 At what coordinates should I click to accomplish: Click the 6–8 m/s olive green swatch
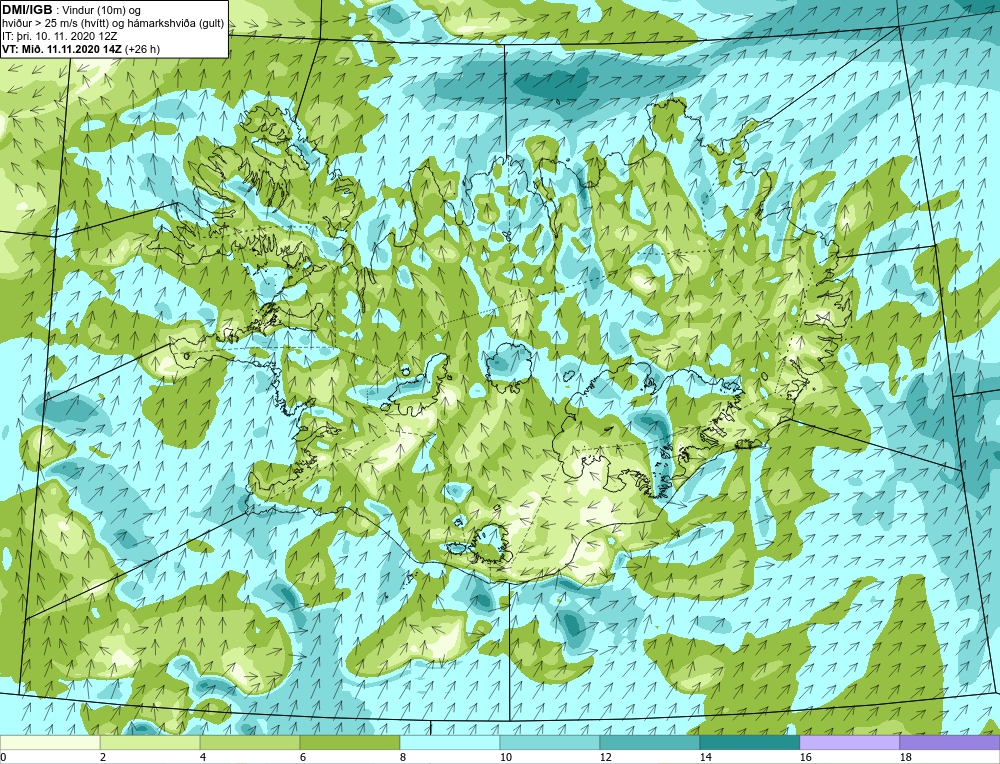click(350, 743)
